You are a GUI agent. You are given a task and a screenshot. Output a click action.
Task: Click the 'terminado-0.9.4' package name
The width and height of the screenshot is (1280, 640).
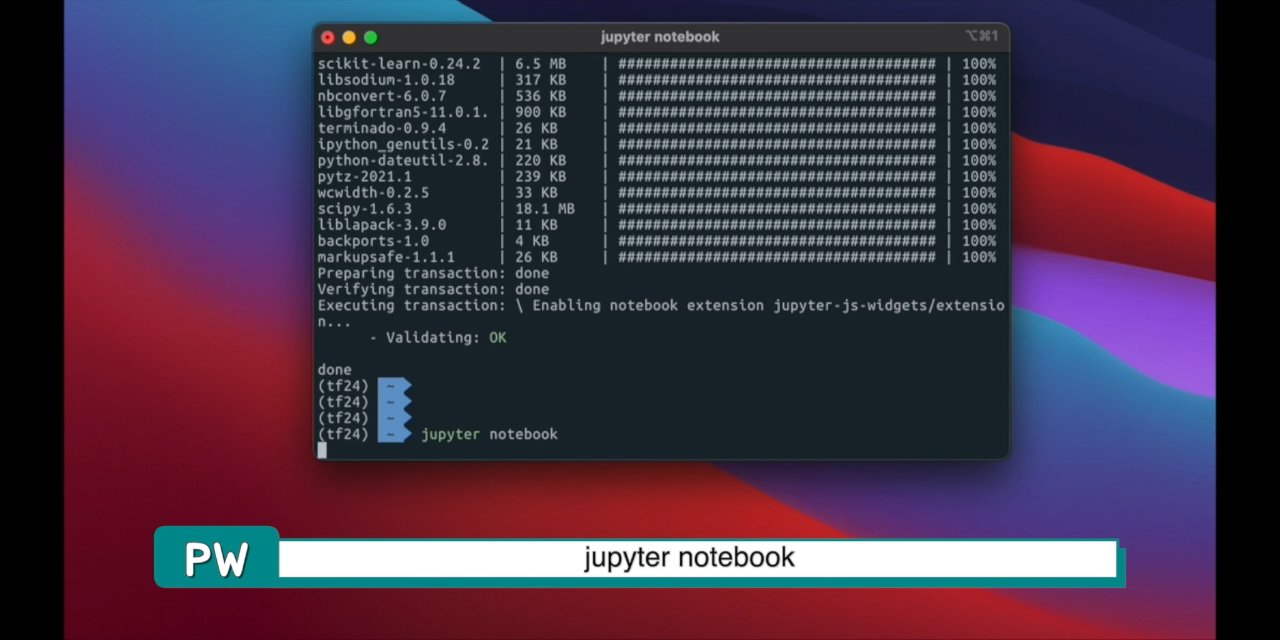click(x=382, y=128)
